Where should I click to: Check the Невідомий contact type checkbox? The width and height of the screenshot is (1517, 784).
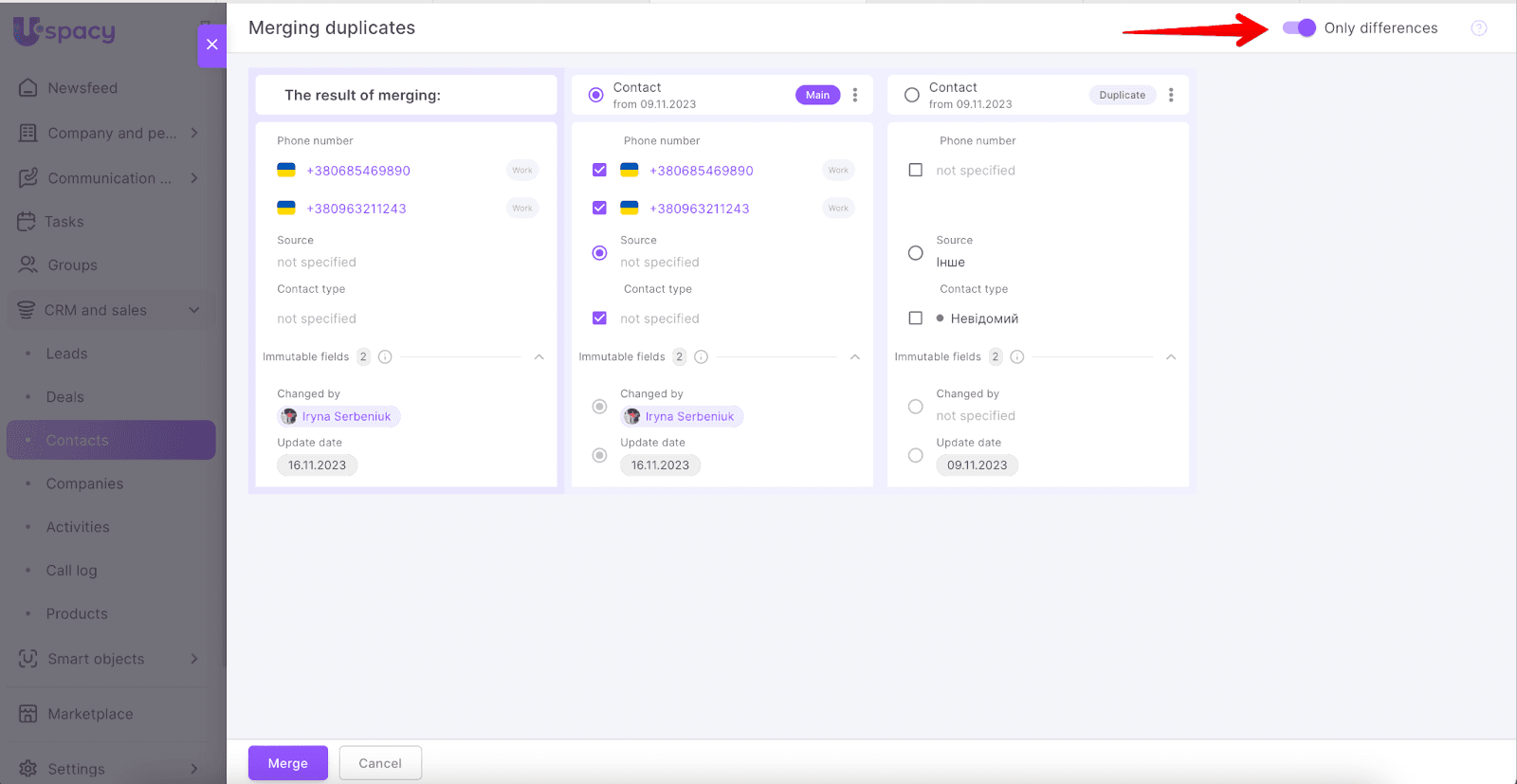coord(915,319)
